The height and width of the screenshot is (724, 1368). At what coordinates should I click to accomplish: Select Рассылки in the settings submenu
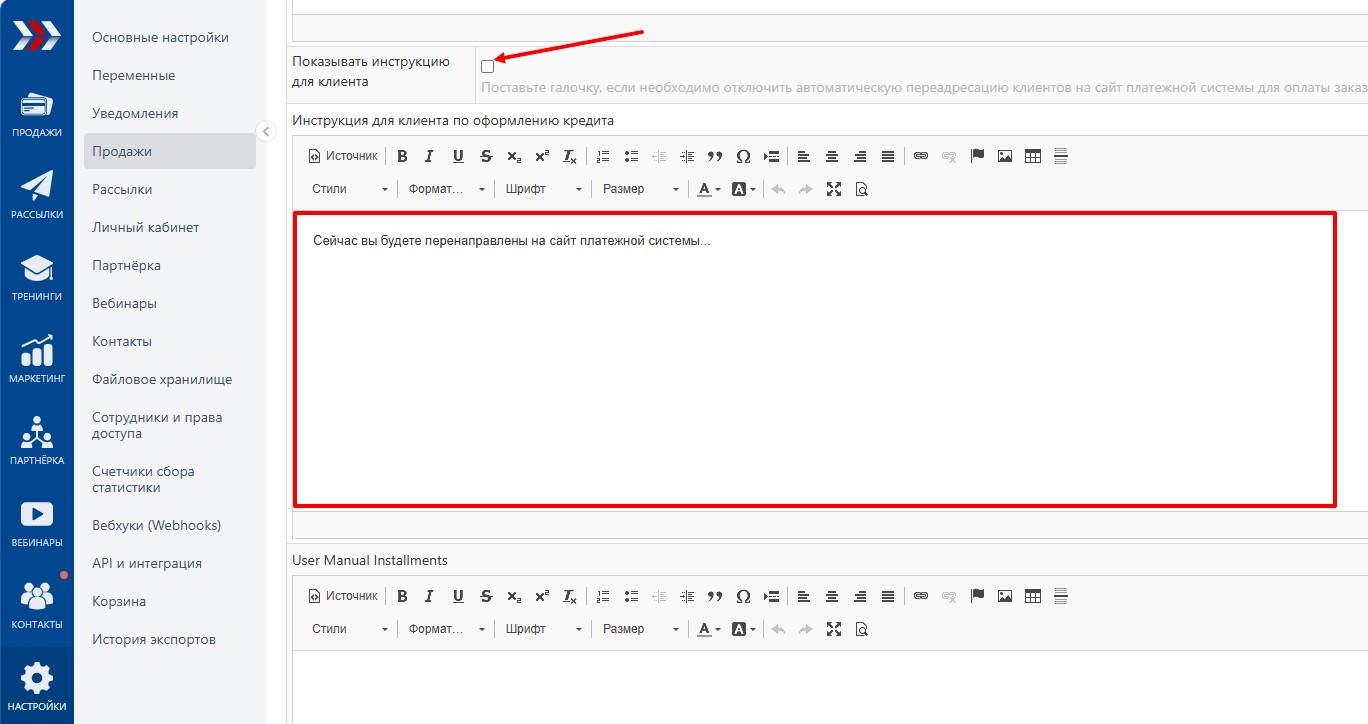point(122,189)
